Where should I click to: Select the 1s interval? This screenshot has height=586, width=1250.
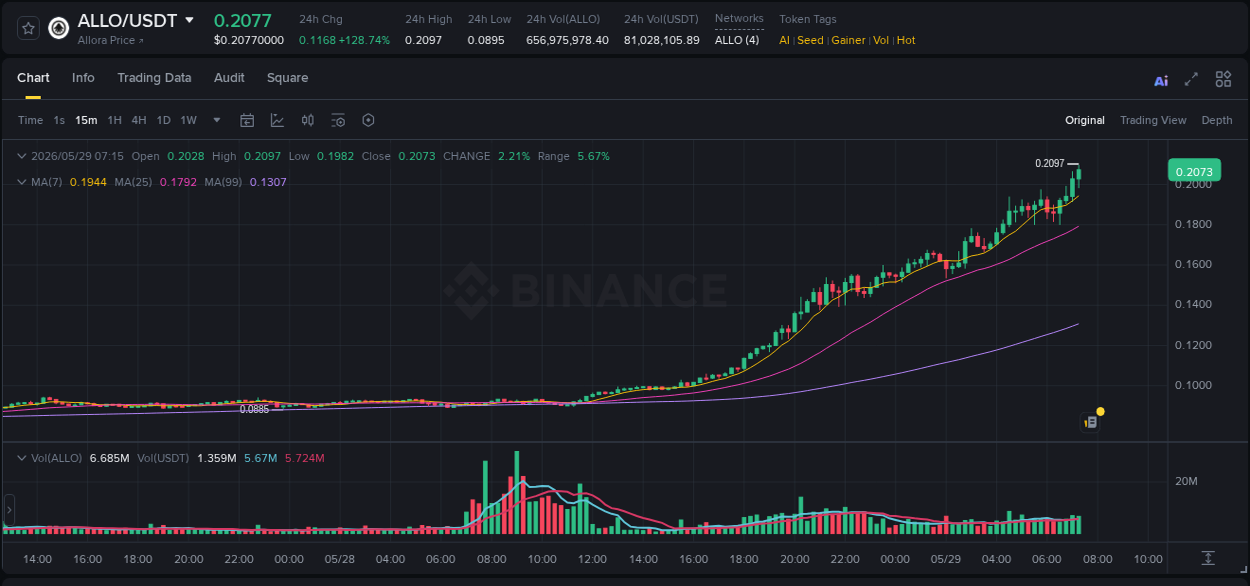pyautogui.click(x=59, y=120)
